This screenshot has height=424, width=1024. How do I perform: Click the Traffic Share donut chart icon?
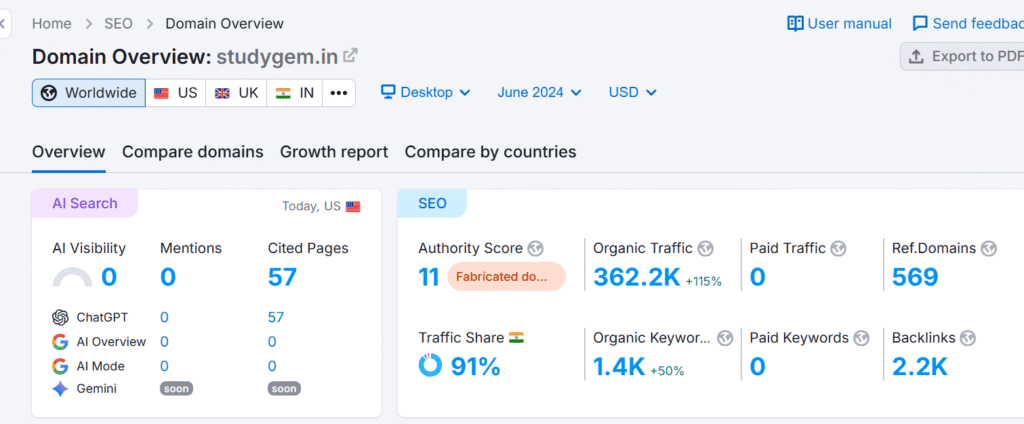click(x=430, y=366)
